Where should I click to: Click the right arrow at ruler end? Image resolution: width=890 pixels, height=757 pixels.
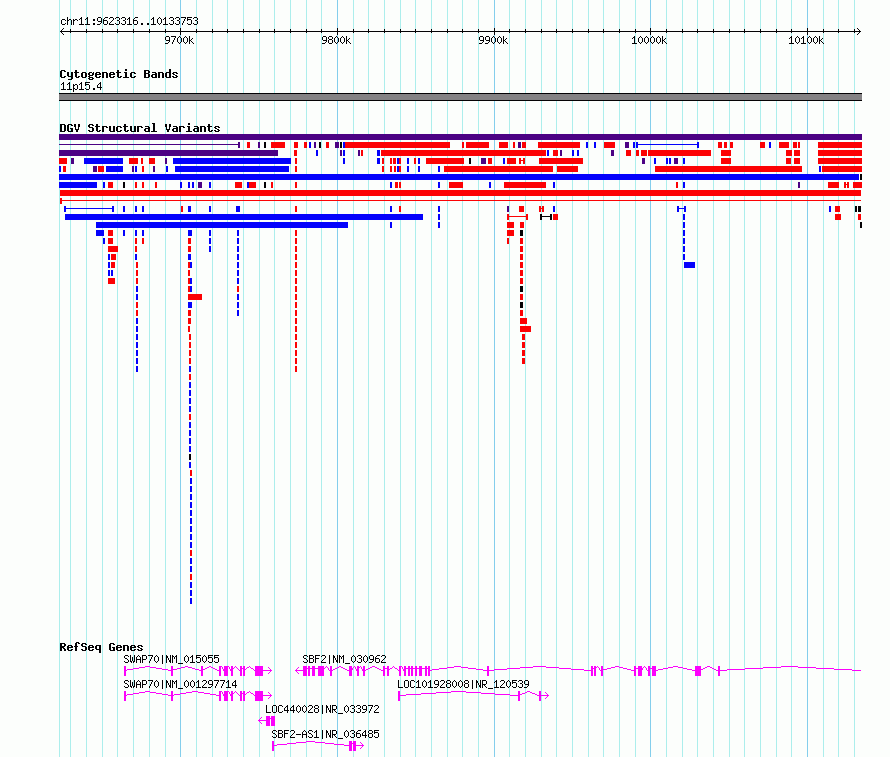click(x=858, y=31)
